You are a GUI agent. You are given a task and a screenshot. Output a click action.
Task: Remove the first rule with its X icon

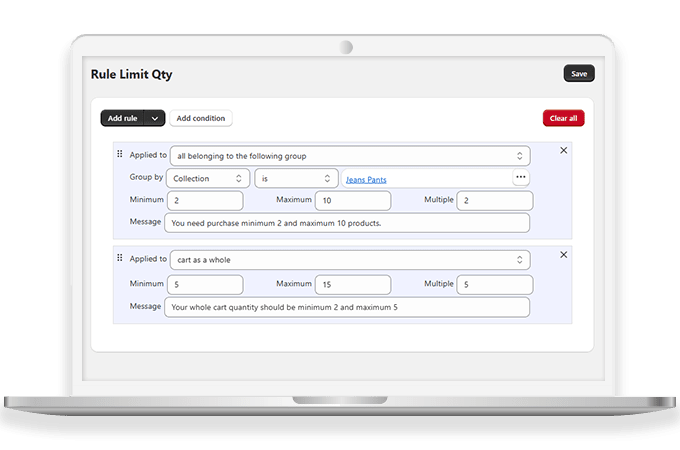(563, 150)
